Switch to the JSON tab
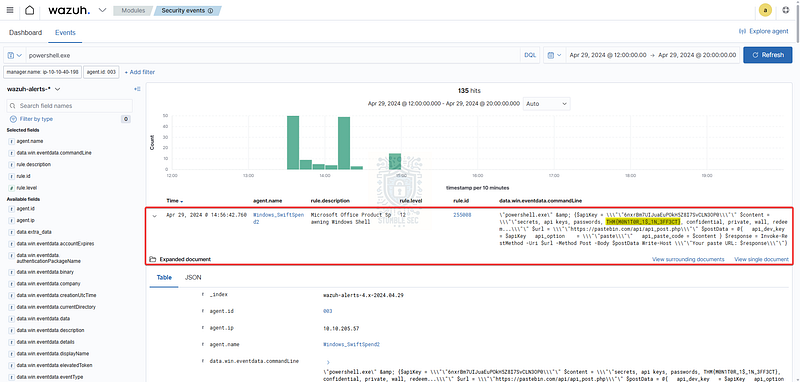This screenshot has height=382, width=800. (193, 278)
